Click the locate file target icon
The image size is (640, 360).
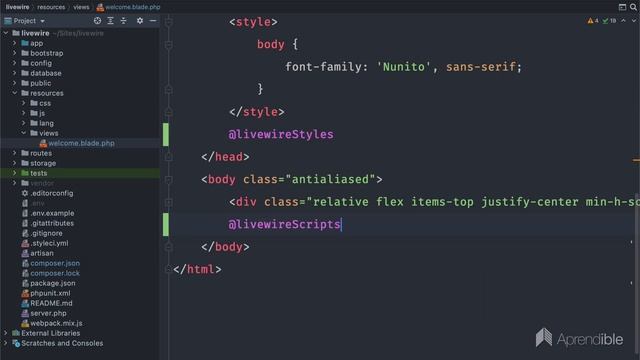coord(97,20)
